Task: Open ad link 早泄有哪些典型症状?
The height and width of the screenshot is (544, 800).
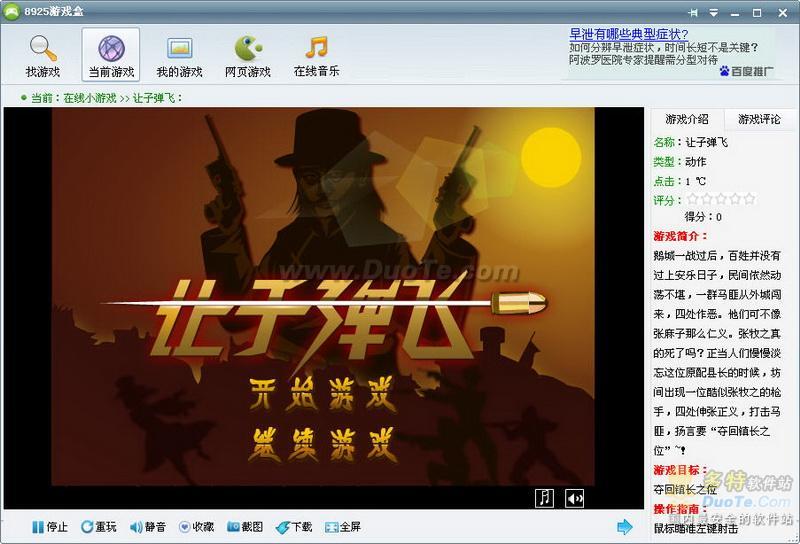Action: pyautogui.click(x=629, y=34)
